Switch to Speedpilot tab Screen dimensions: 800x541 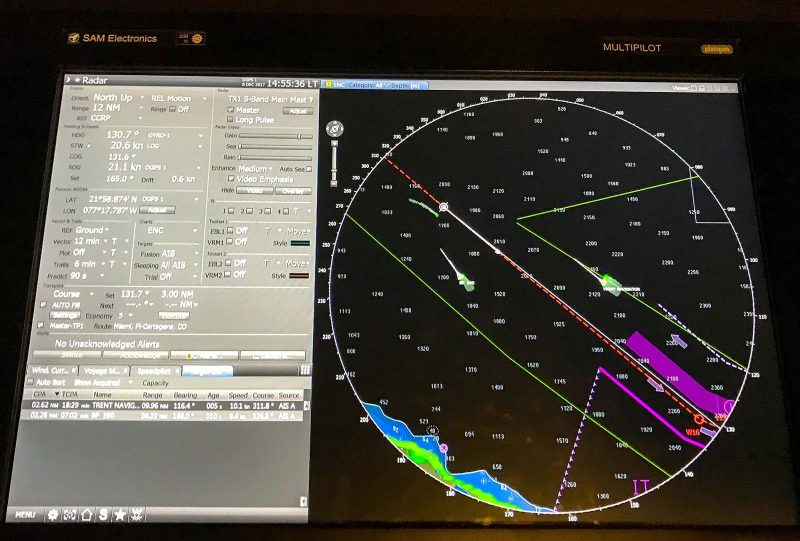coord(155,371)
